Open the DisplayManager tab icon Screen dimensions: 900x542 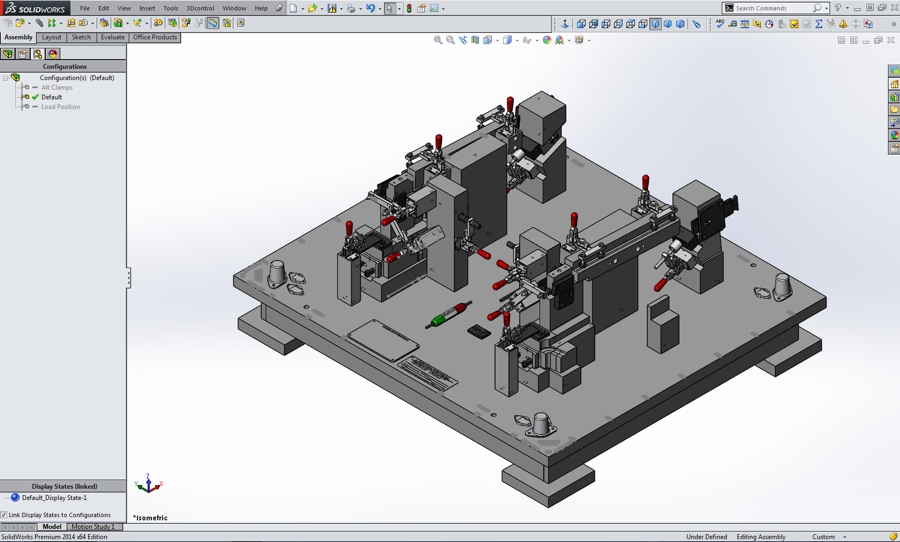point(52,53)
